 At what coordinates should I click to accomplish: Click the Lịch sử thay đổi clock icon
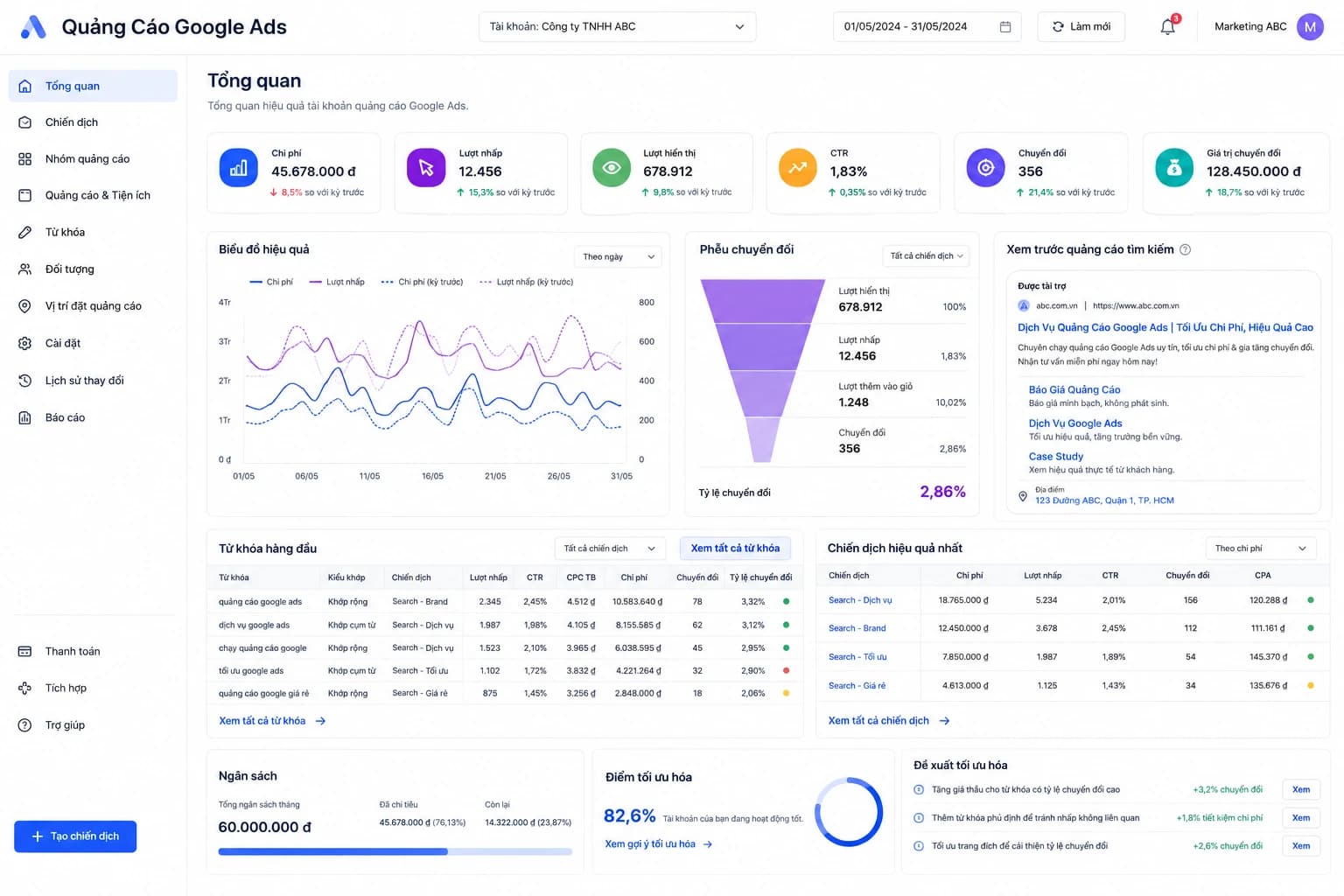(25, 381)
